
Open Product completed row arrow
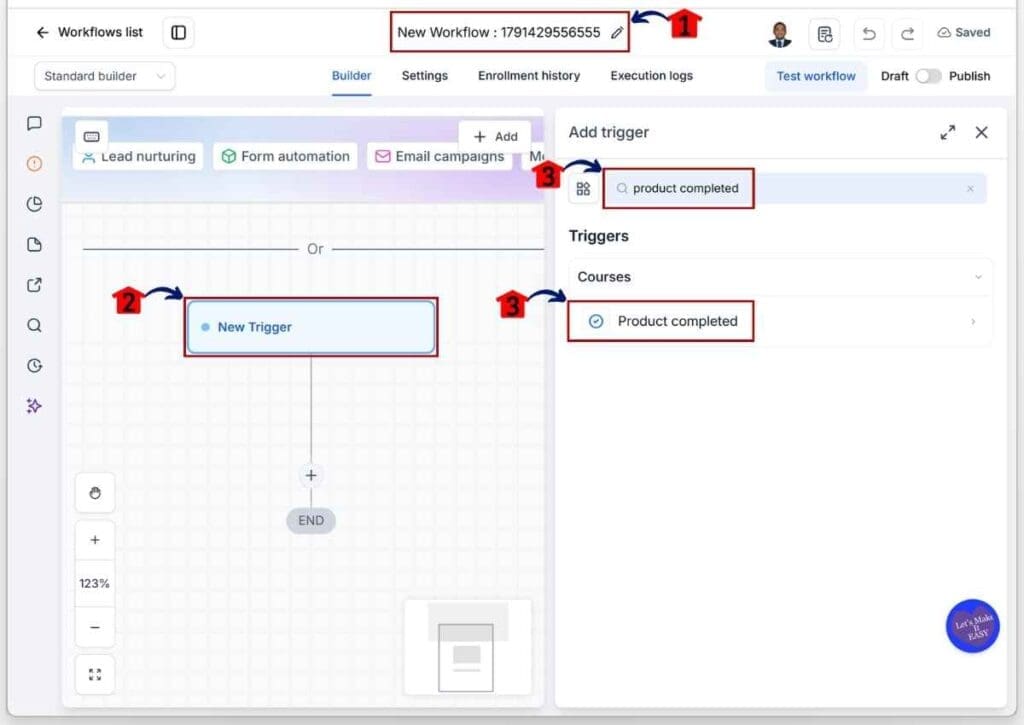point(973,321)
